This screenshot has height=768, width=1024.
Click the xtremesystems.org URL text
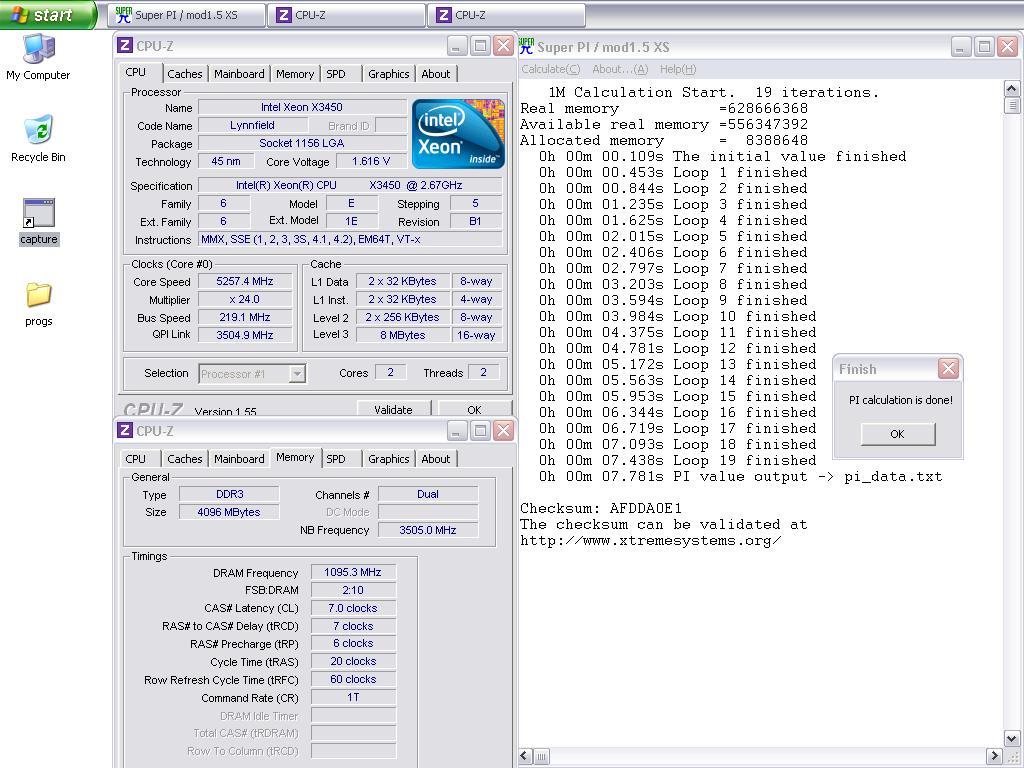650,541
